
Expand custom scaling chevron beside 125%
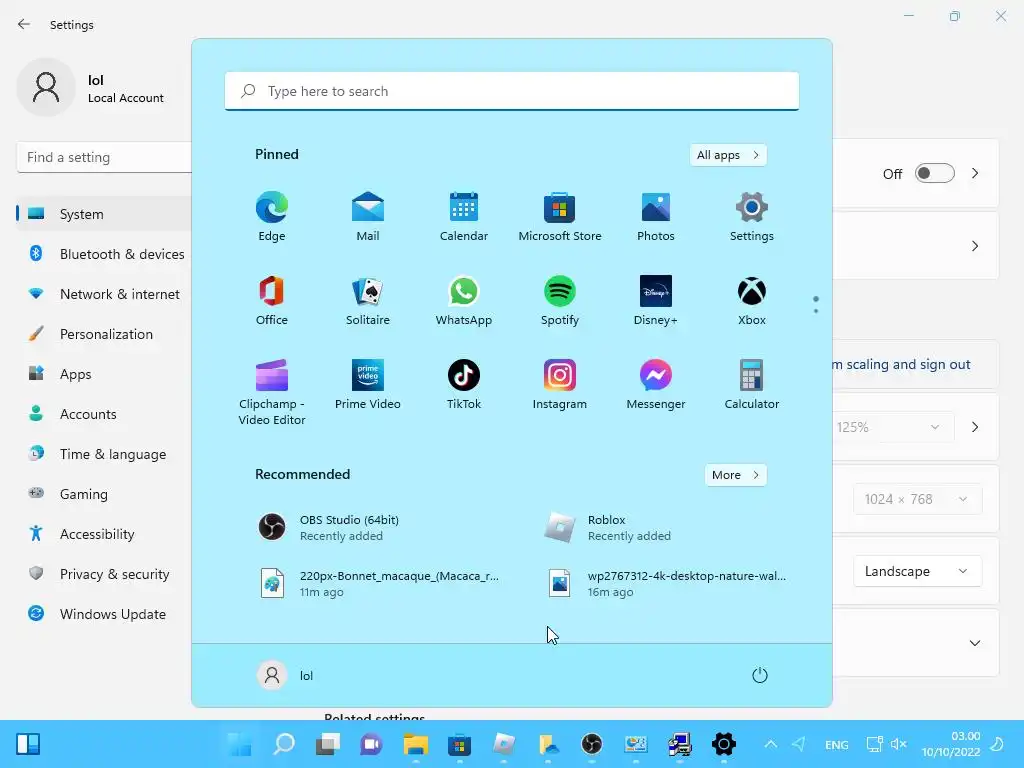(975, 427)
